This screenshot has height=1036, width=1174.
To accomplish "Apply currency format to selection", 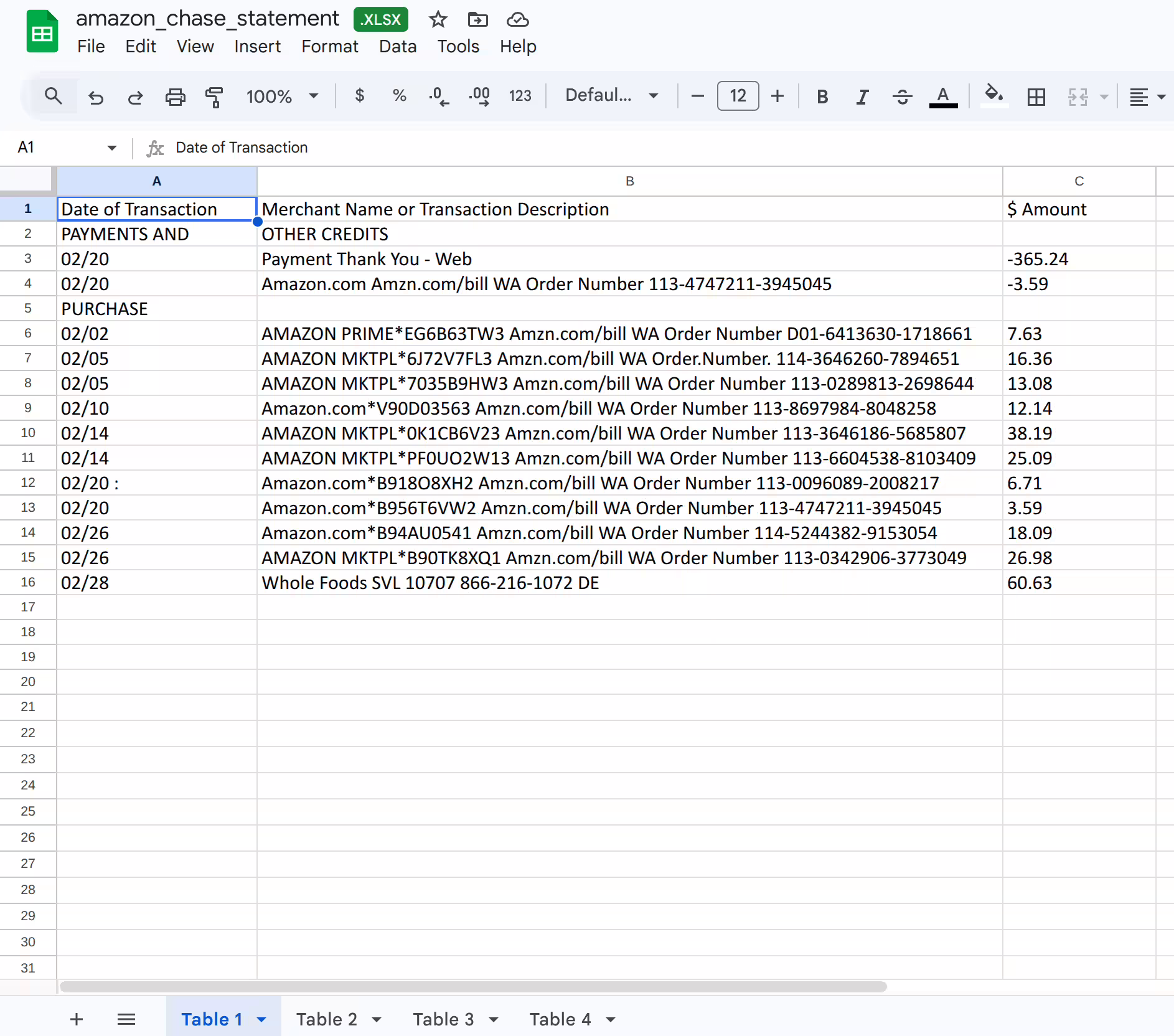I will (360, 96).
